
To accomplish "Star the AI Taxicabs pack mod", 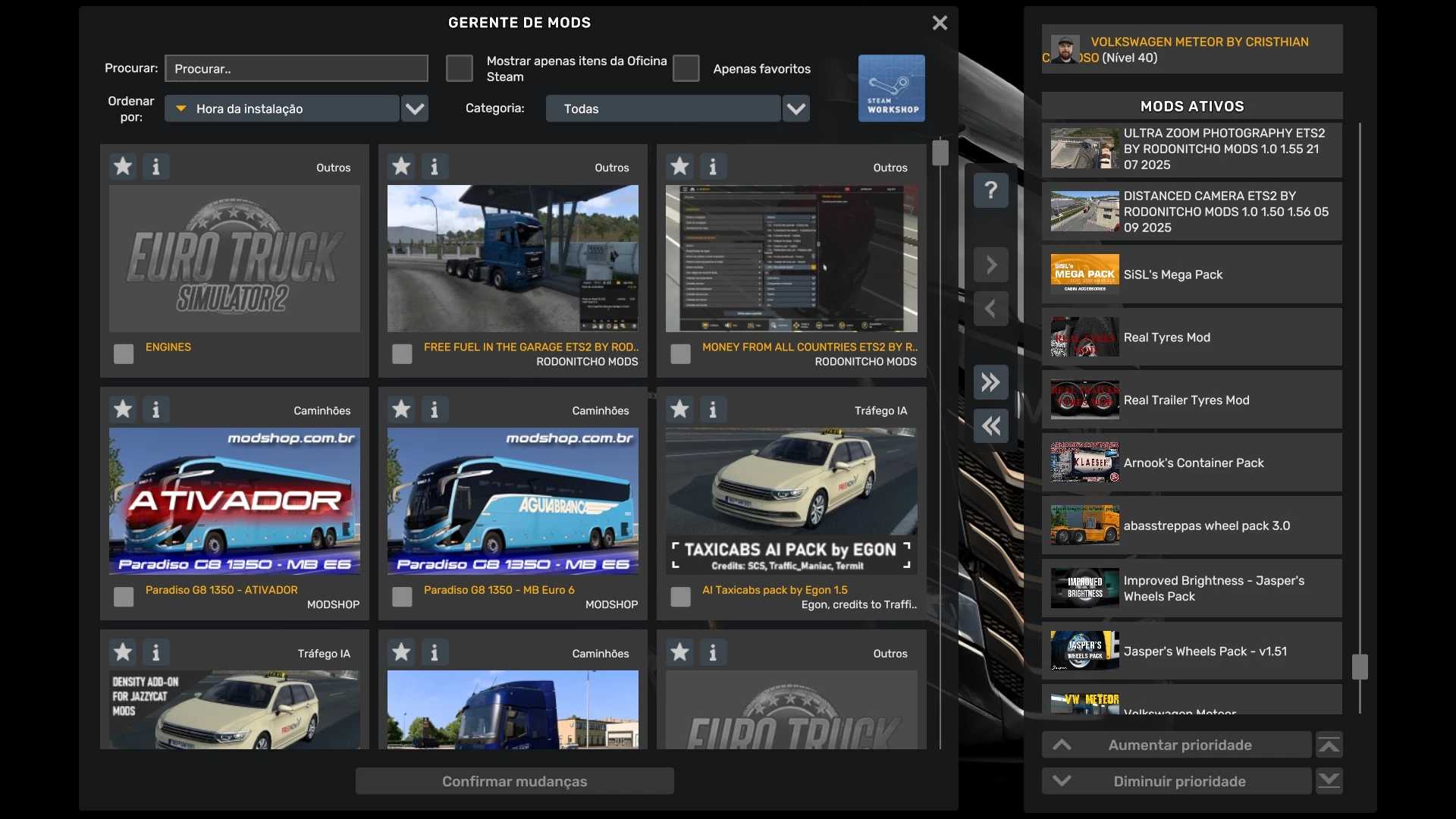I will [679, 409].
